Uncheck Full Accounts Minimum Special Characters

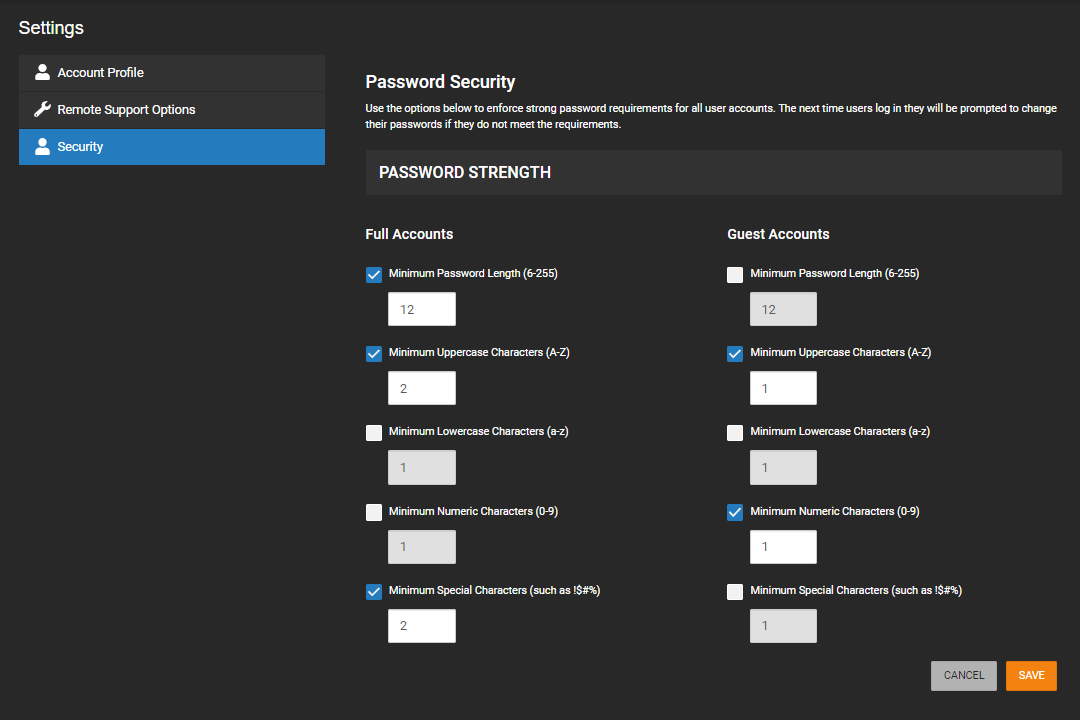pyautogui.click(x=373, y=592)
